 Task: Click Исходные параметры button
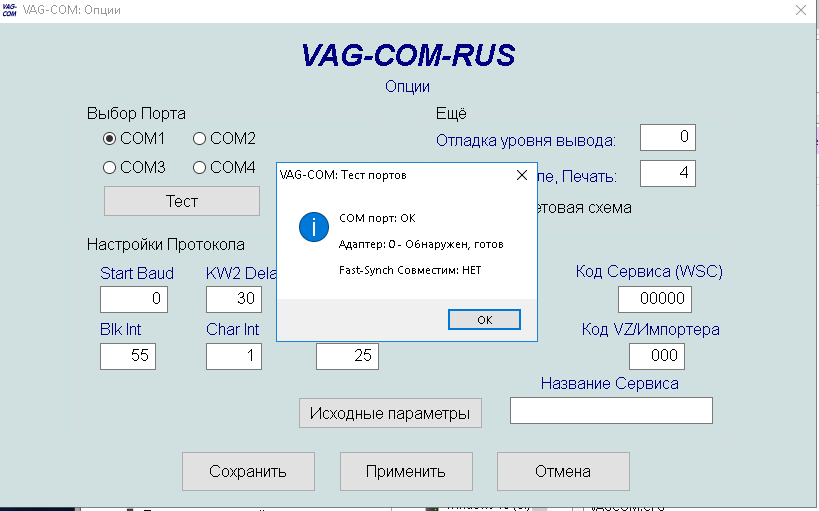pyautogui.click(x=390, y=413)
